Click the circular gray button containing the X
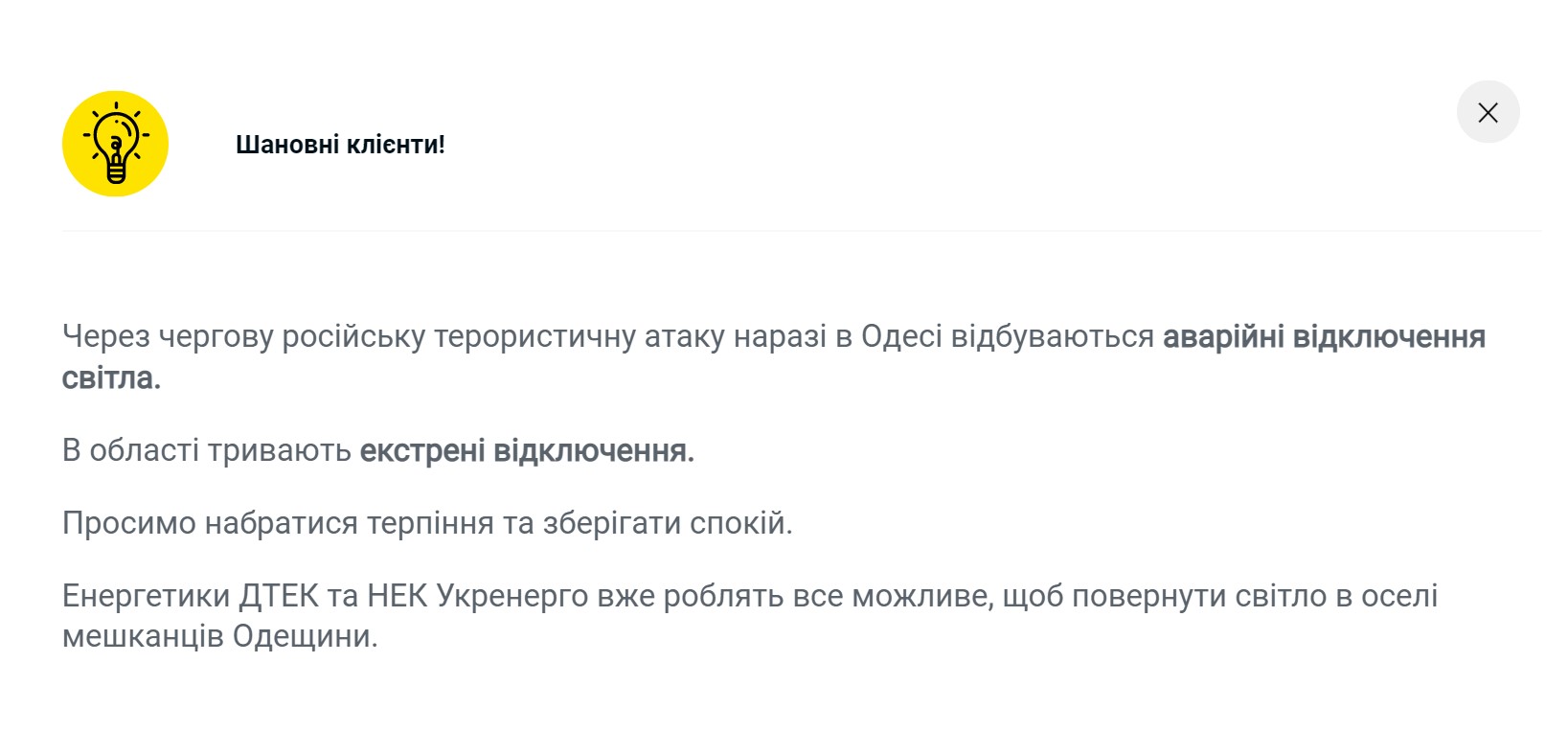 click(1487, 112)
